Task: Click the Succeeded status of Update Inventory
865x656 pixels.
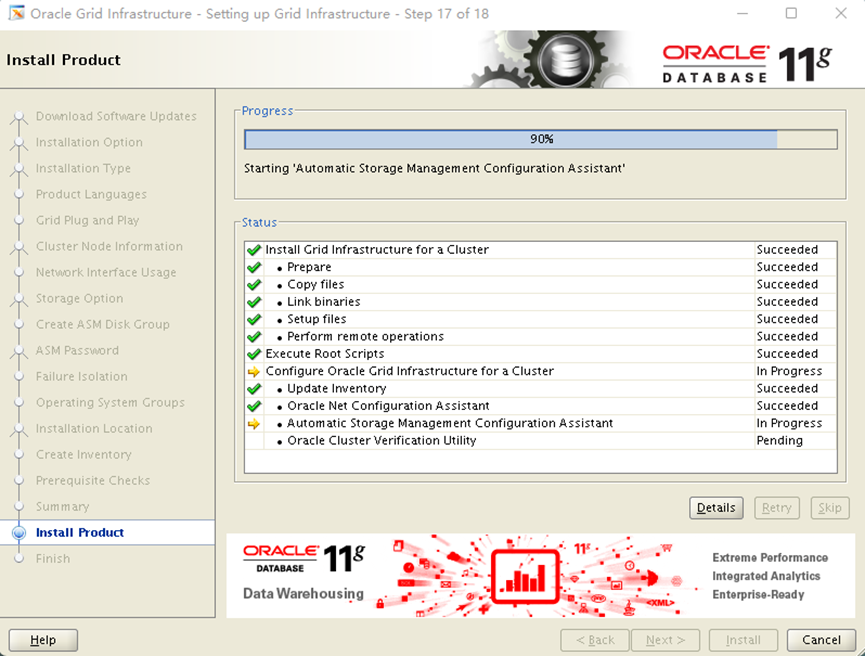Action: click(787, 389)
